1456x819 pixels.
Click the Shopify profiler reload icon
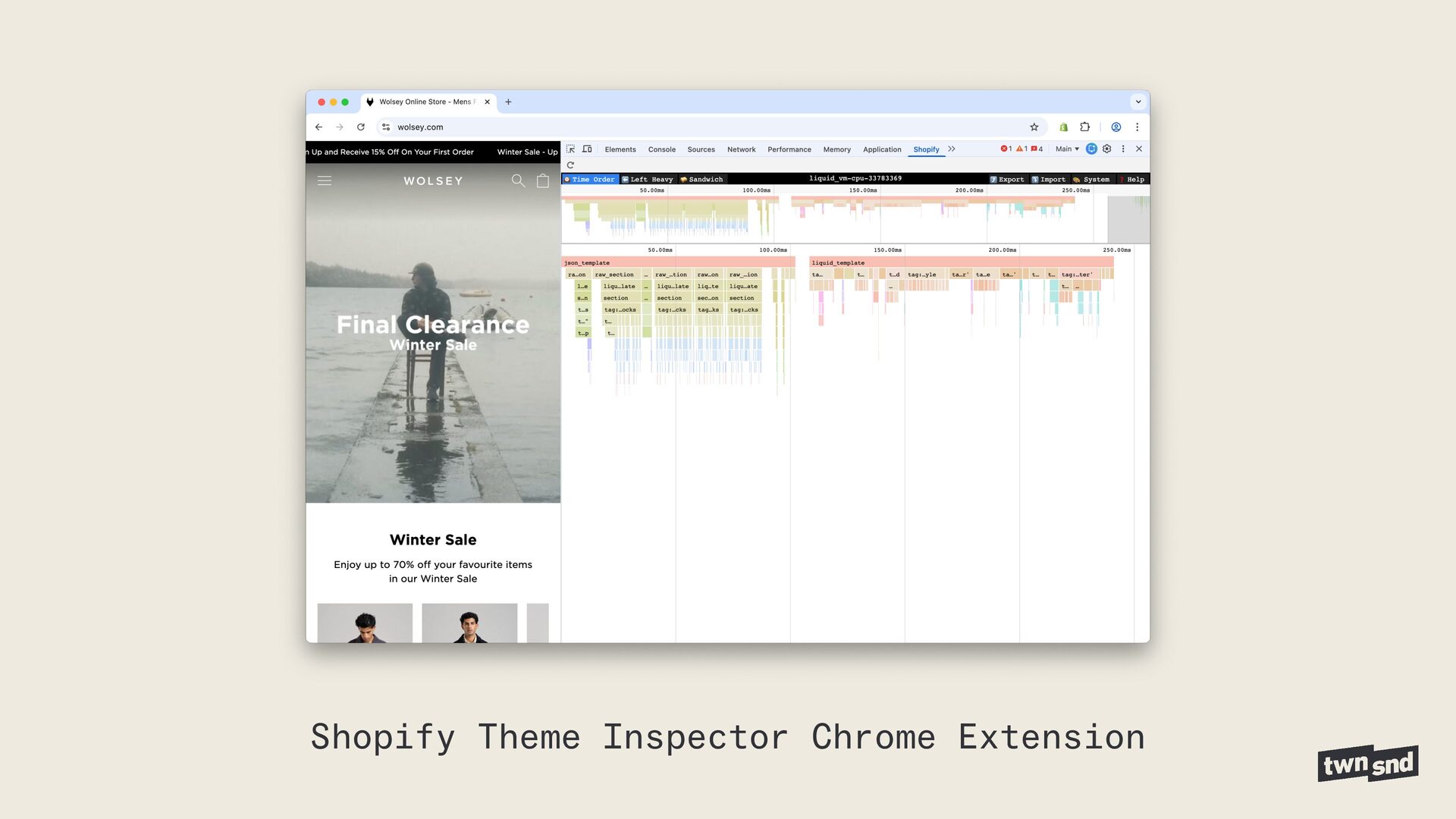tap(570, 165)
